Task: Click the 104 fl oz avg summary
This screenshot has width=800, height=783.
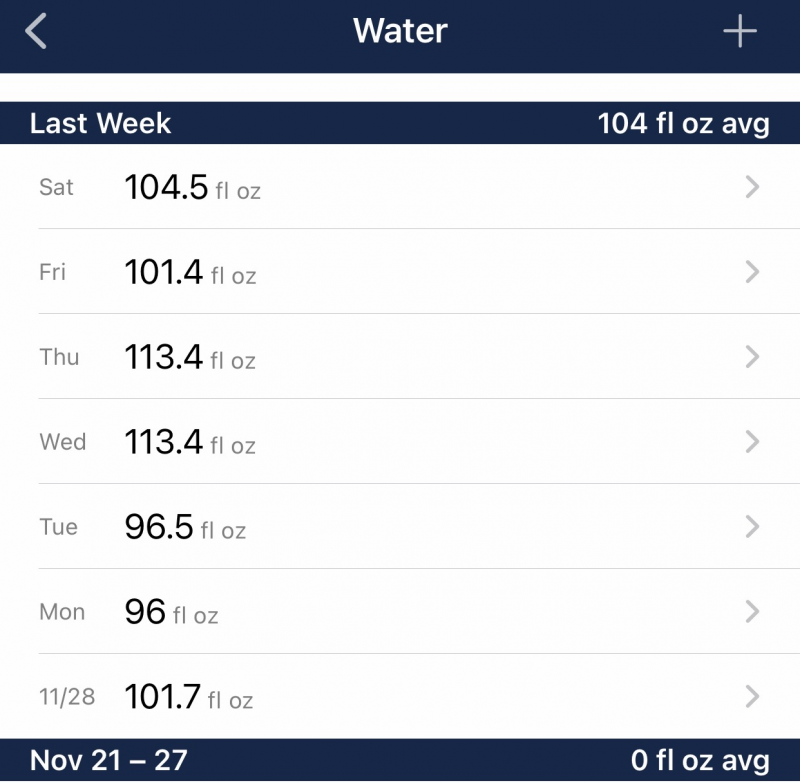Action: [683, 124]
